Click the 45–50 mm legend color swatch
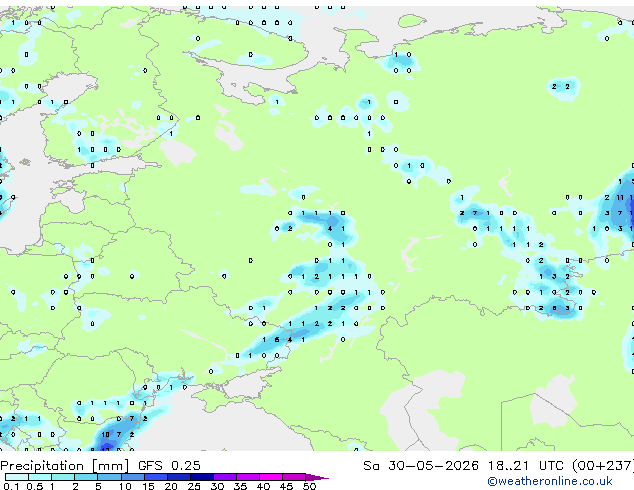Screen dimensions: 634x490 (294, 477)
